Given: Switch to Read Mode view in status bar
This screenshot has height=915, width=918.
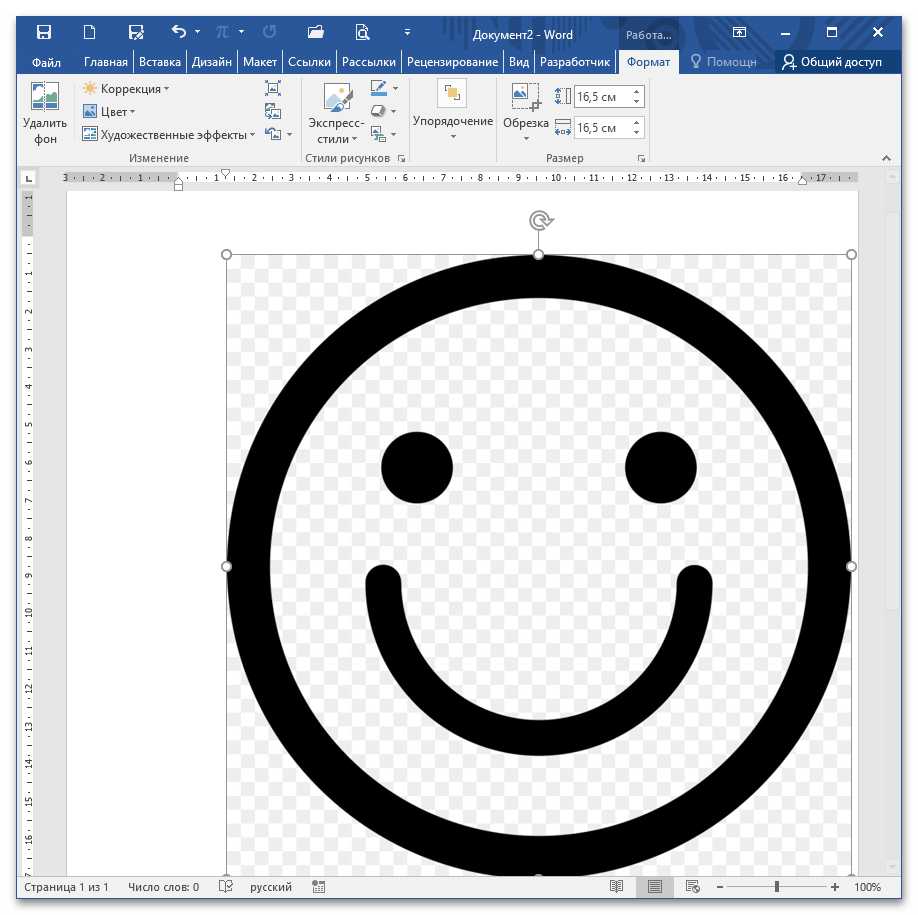Looking at the screenshot, I should click(617, 887).
